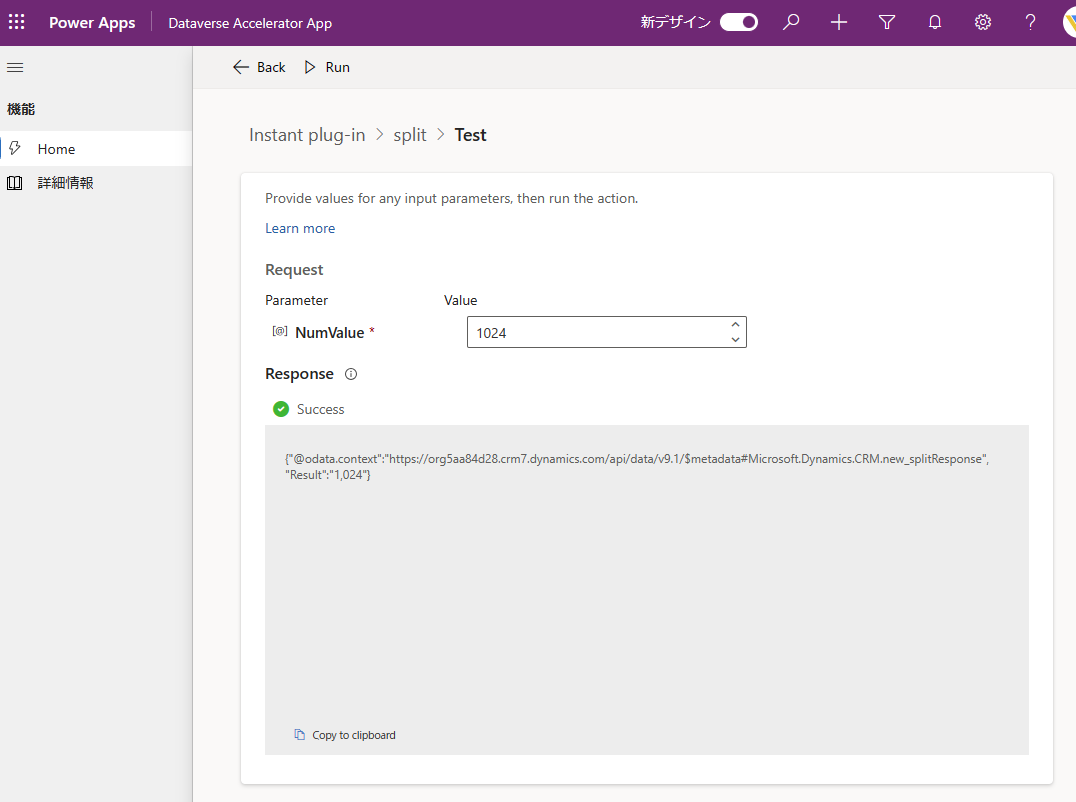Go to Instant plug-in breadcrumb
The height and width of the screenshot is (802, 1076).
[307, 135]
